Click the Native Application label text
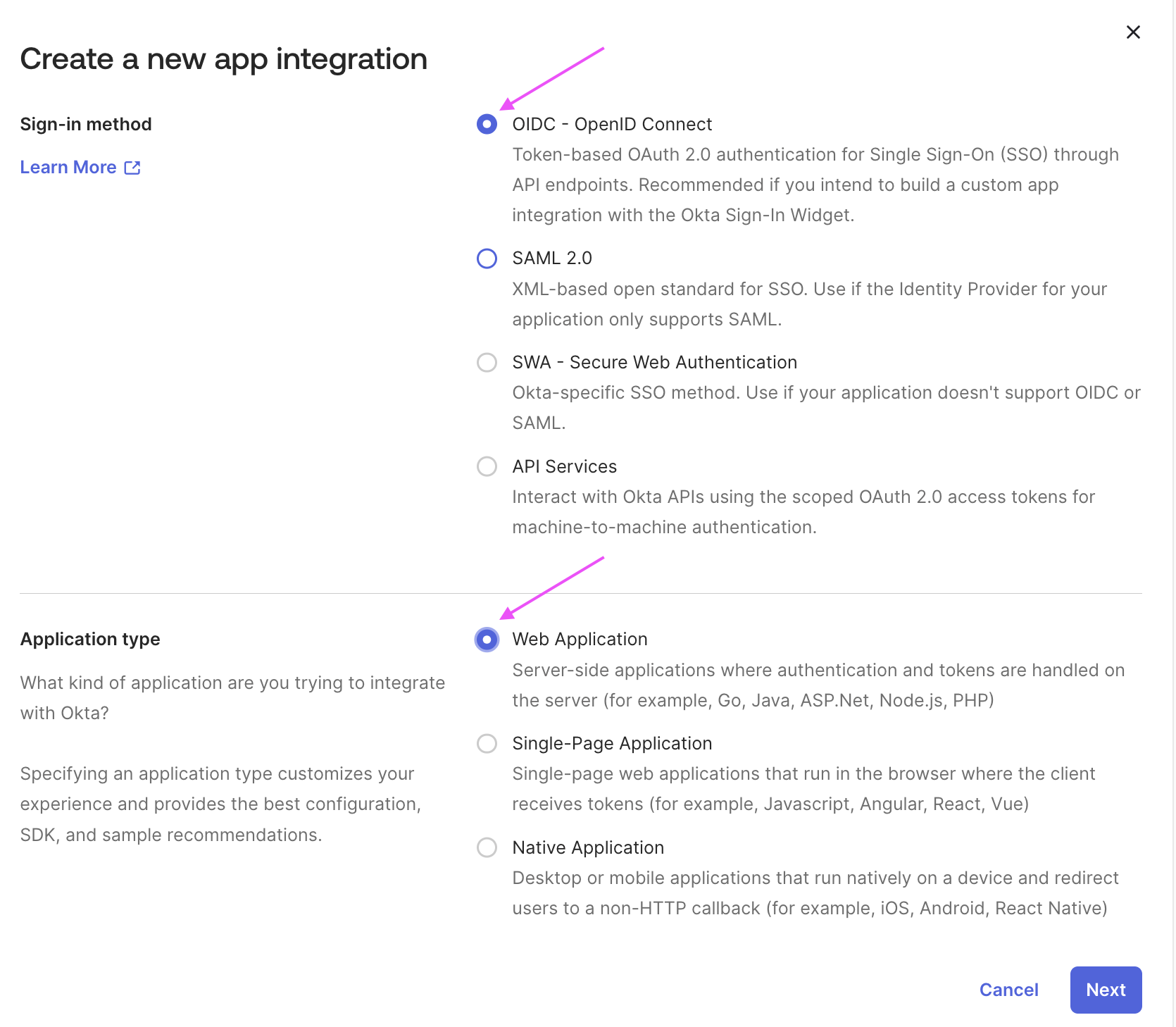The height and width of the screenshot is (1027, 1176). (x=588, y=847)
